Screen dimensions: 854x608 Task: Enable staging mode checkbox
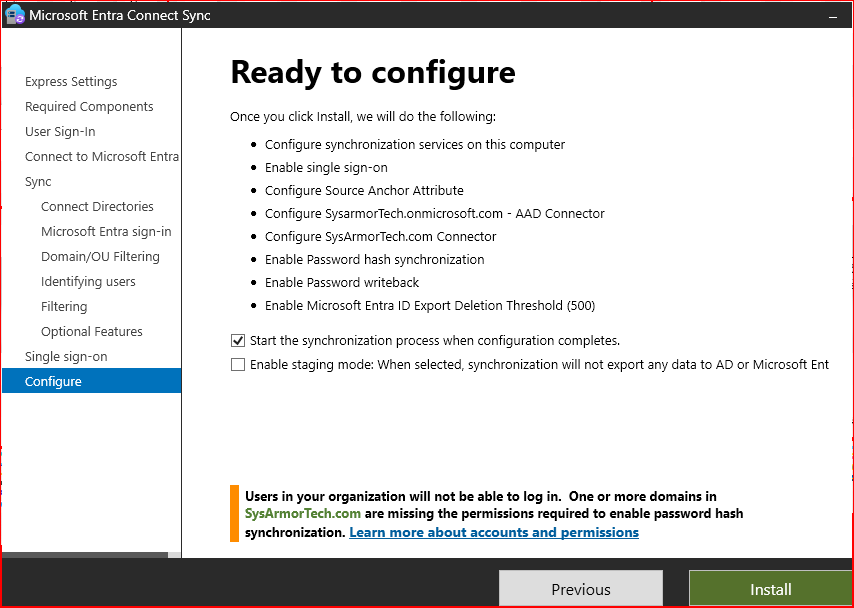237,364
